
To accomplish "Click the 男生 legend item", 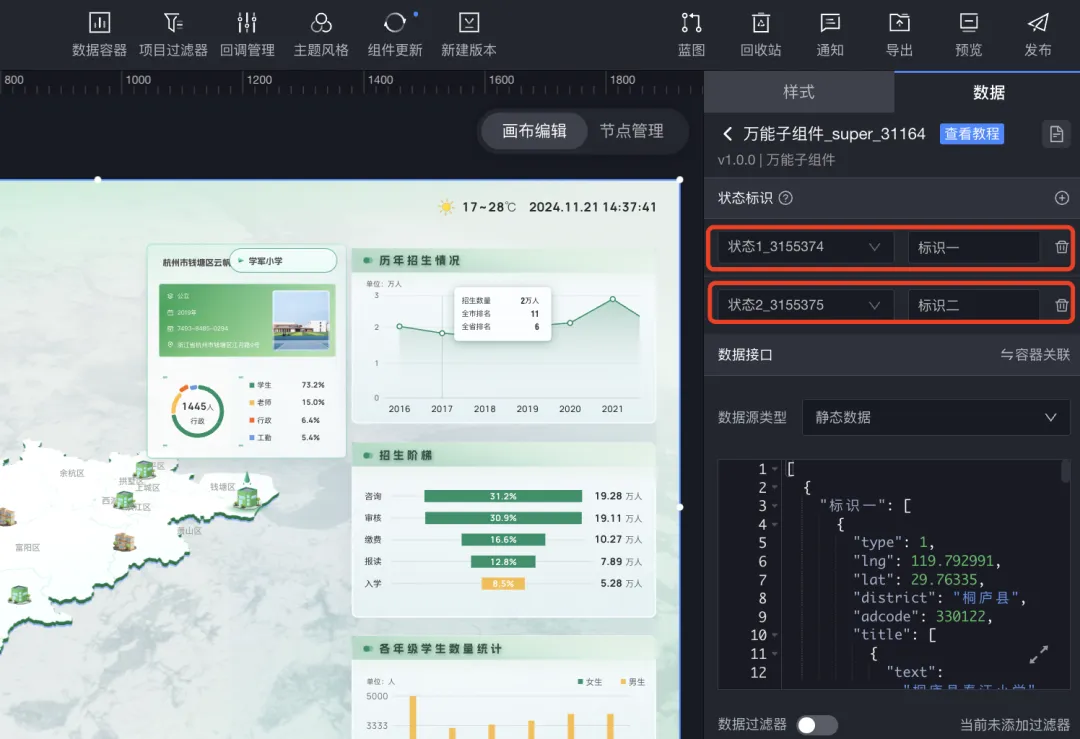I will [x=633, y=682].
